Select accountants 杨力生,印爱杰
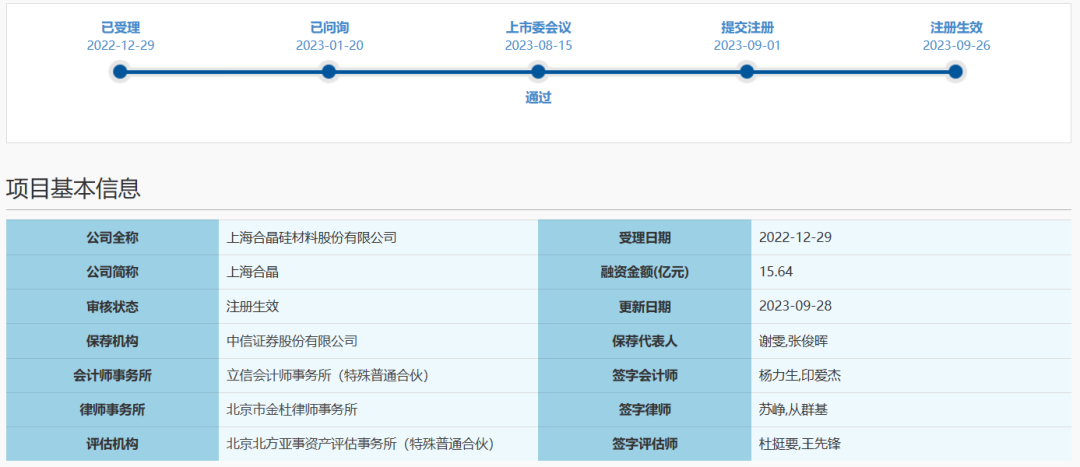This screenshot has height=467, width=1080. point(800,375)
